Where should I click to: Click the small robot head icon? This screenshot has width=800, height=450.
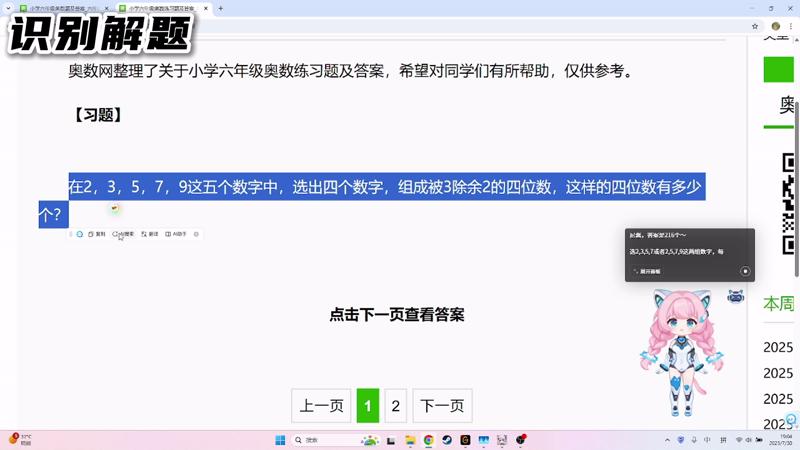[735, 296]
